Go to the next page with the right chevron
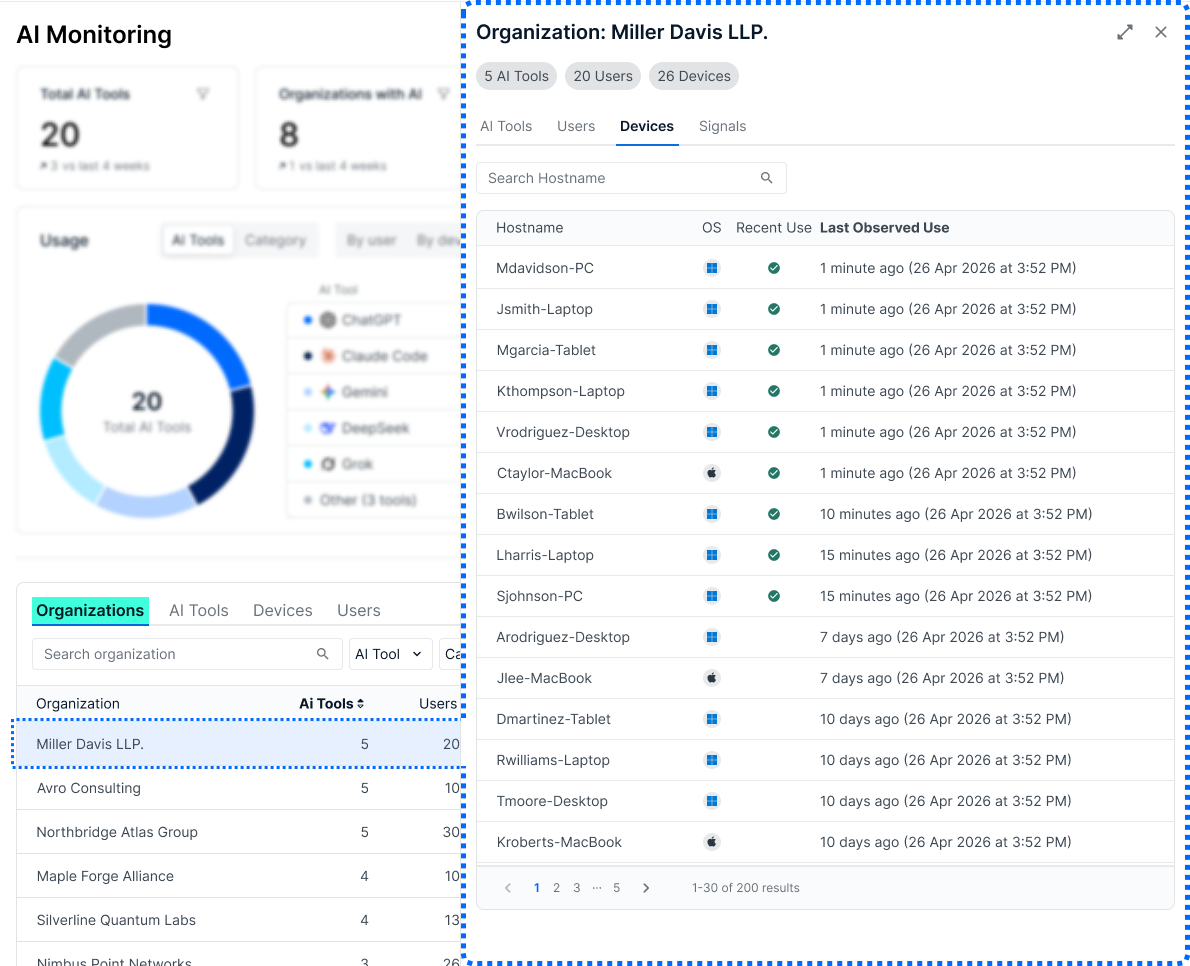Image resolution: width=1190 pixels, height=966 pixels. tap(646, 888)
